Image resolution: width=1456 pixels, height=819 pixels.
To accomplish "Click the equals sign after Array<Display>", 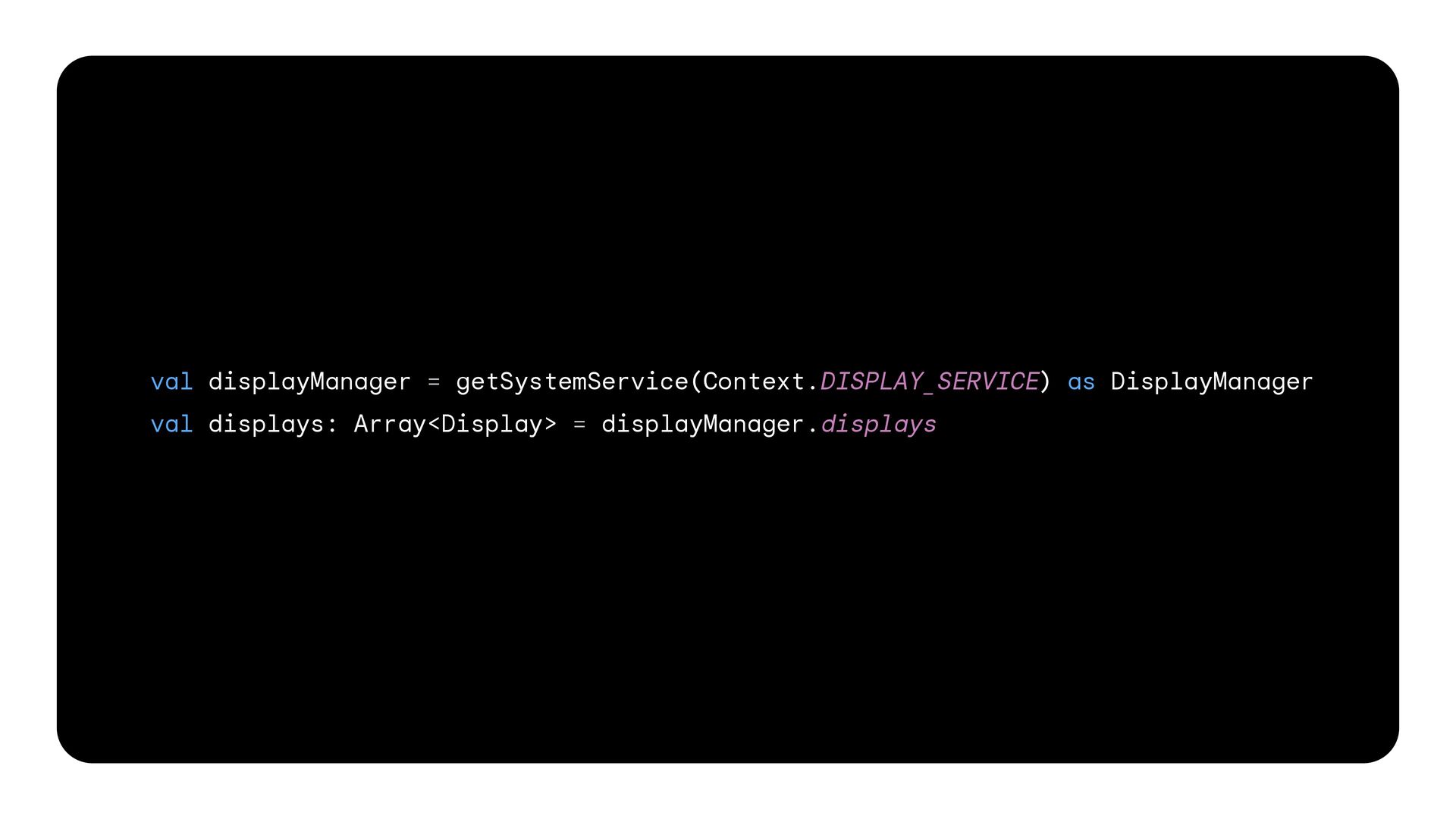I will (x=579, y=425).
